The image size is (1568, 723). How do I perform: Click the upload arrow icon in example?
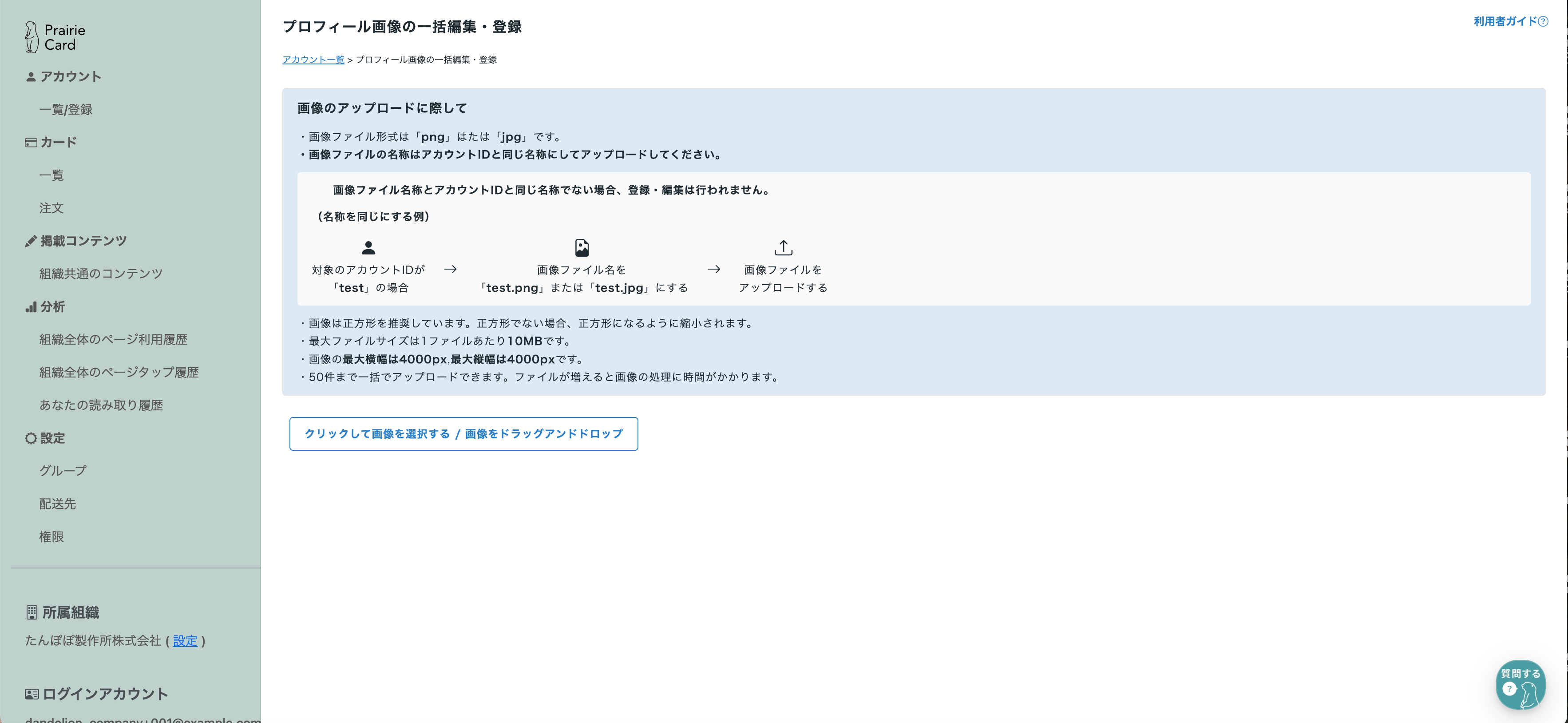[783, 247]
